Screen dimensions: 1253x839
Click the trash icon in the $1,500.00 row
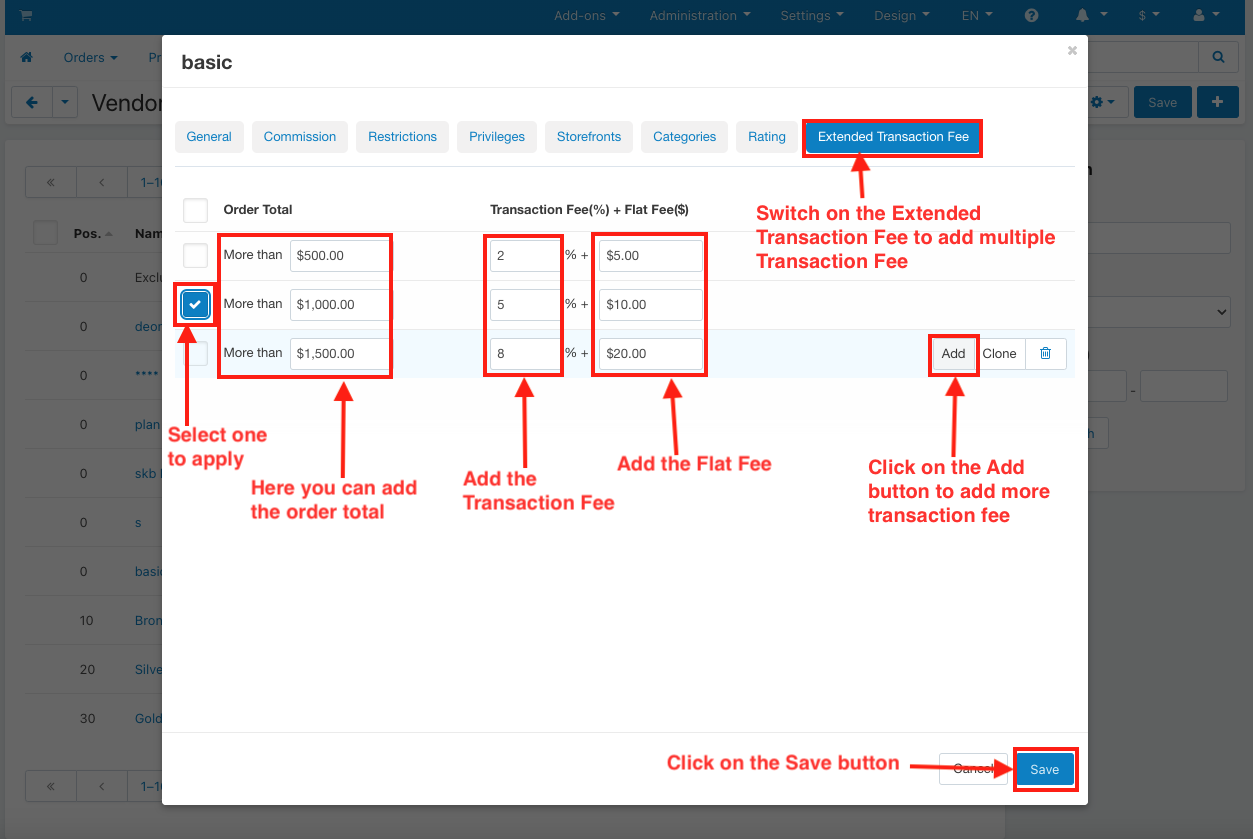pos(1045,353)
